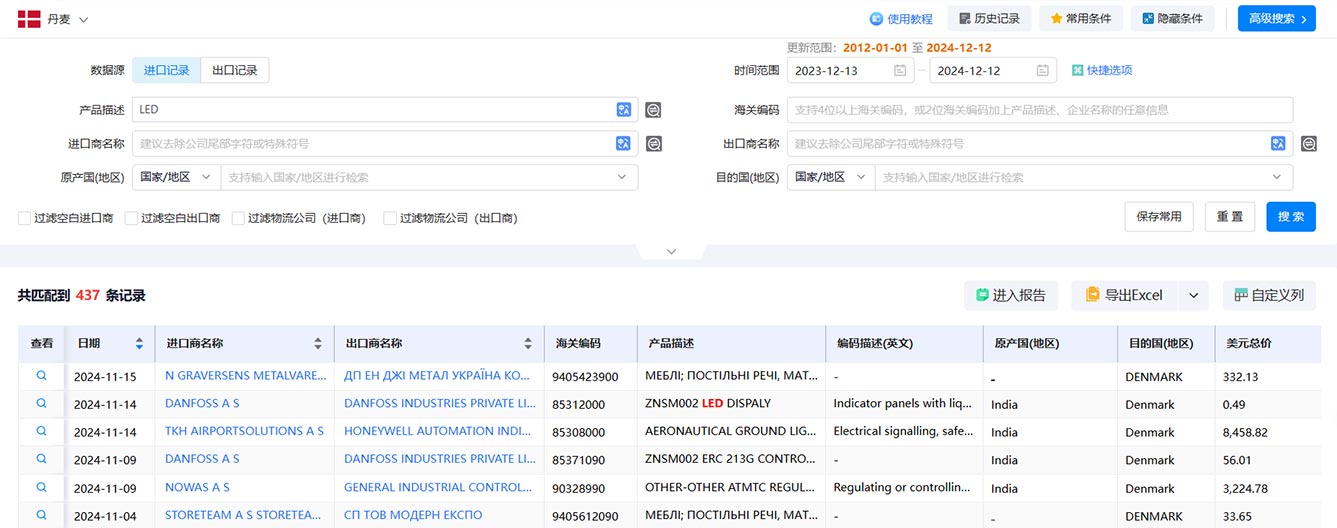Open 原产国 国家/地区 type dropdown
Screen dimensions: 1337x528
click(176, 177)
